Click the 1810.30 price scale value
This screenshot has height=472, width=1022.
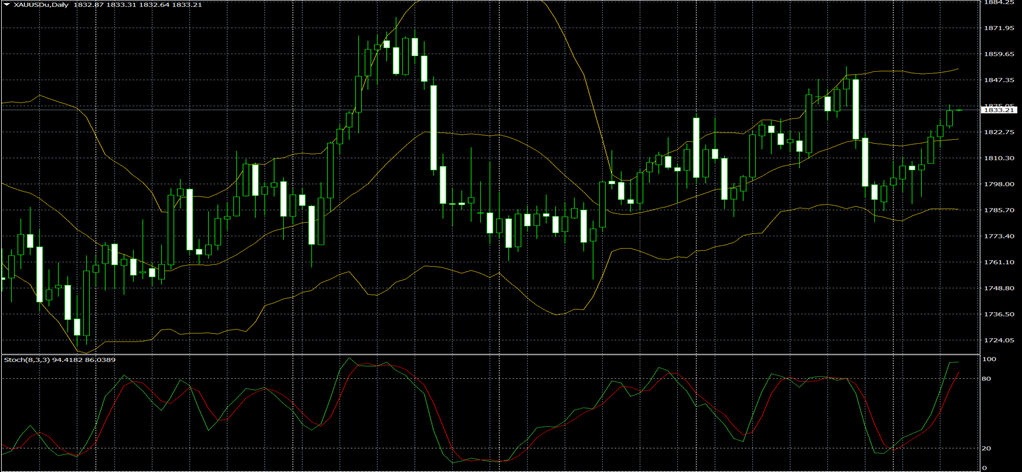click(997, 158)
